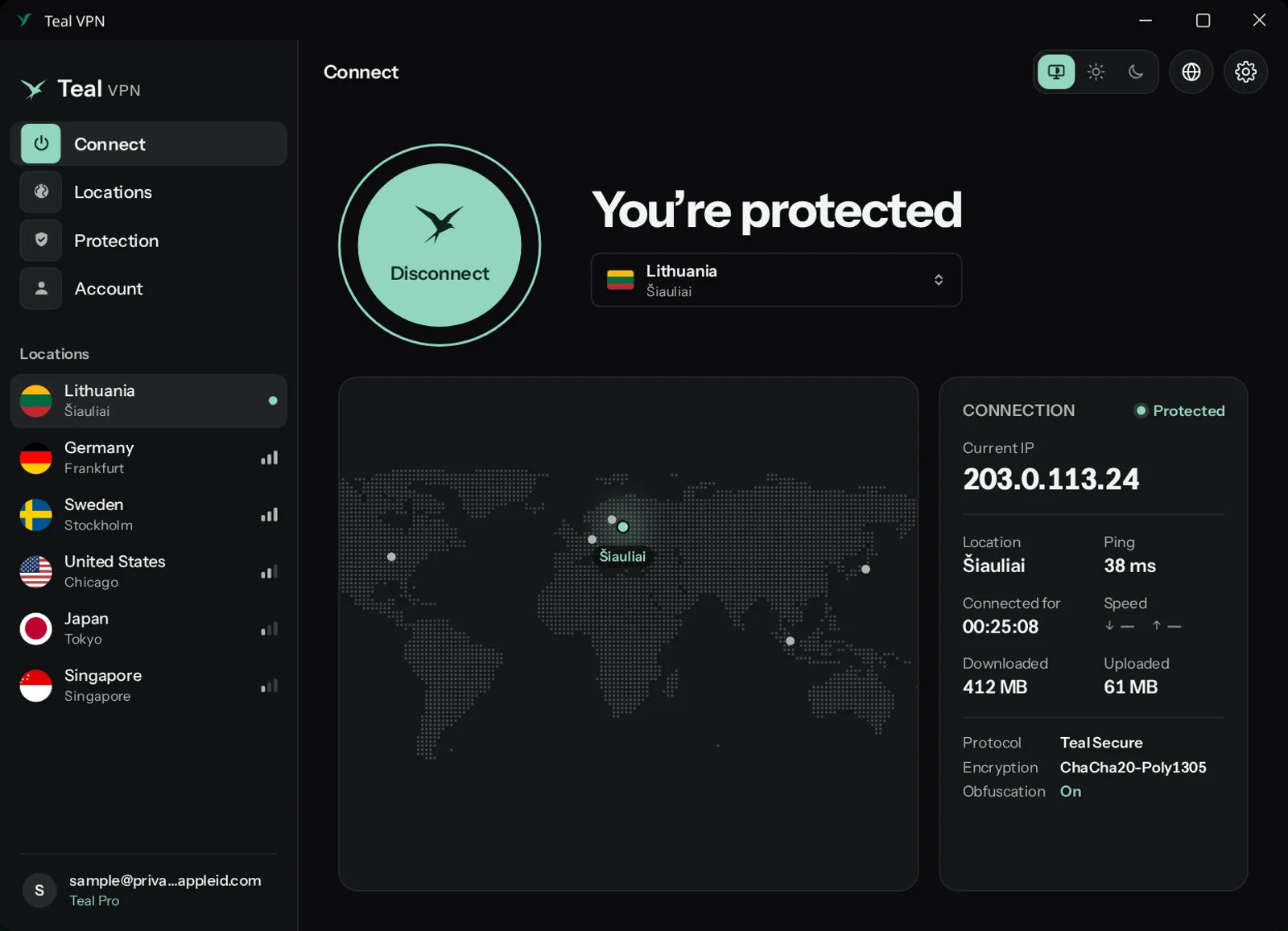The width and height of the screenshot is (1288, 931).
Task: Open settings via gear icon
Action: coord(1245,72)
